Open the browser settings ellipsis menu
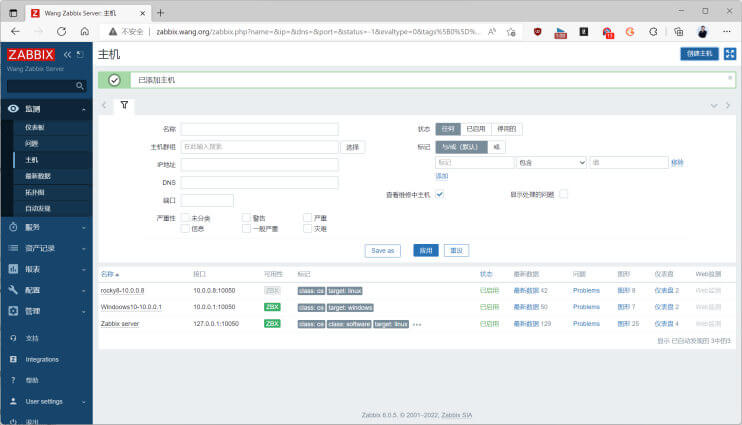The image size is (742, 425). pyautogui.click(x=727, y=32)
